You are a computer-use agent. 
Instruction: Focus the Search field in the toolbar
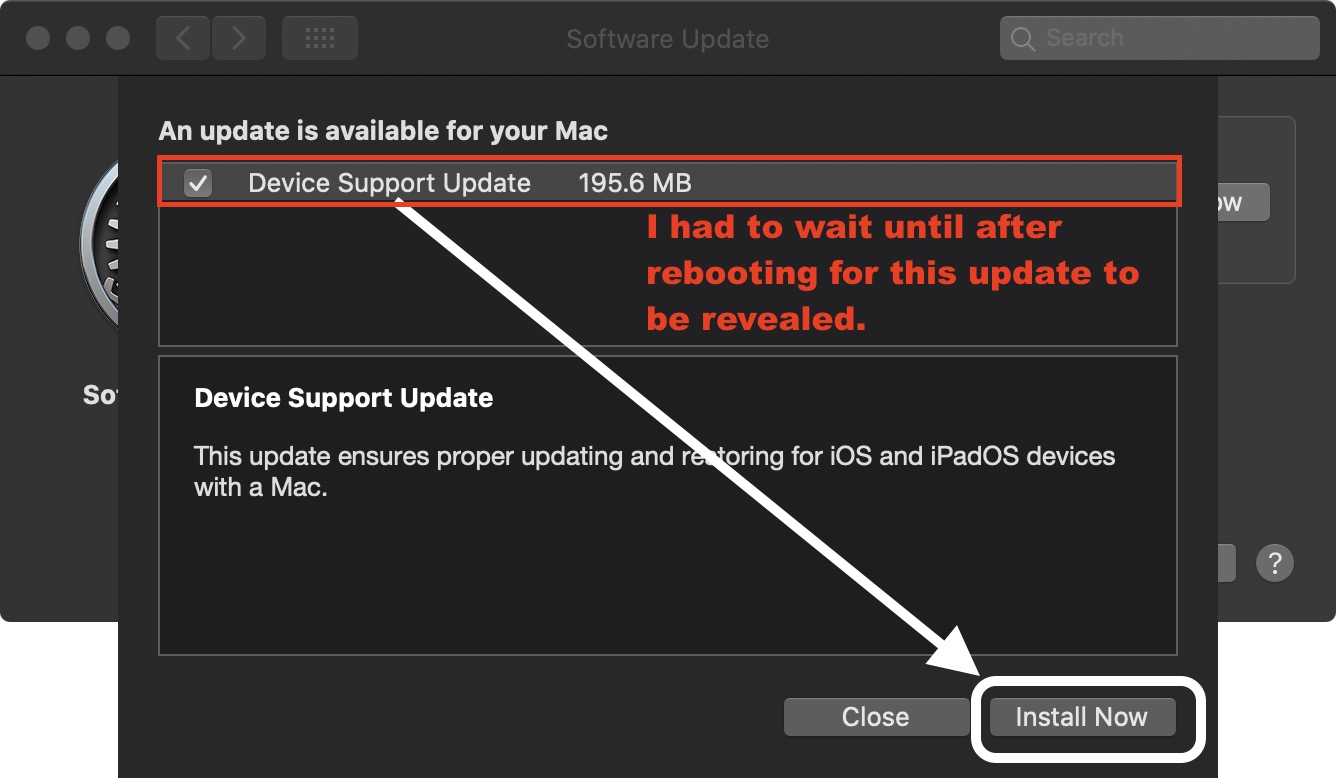[x=1159, y=38]
